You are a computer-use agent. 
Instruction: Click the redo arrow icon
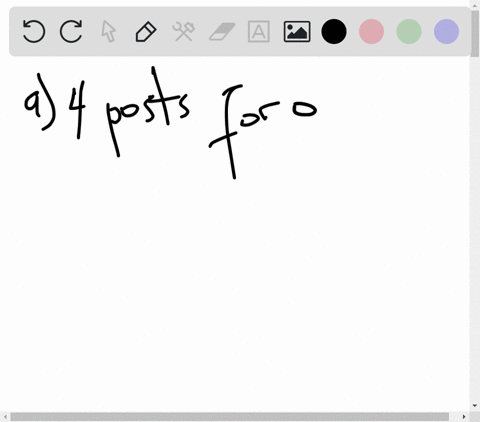coord(71,31)
